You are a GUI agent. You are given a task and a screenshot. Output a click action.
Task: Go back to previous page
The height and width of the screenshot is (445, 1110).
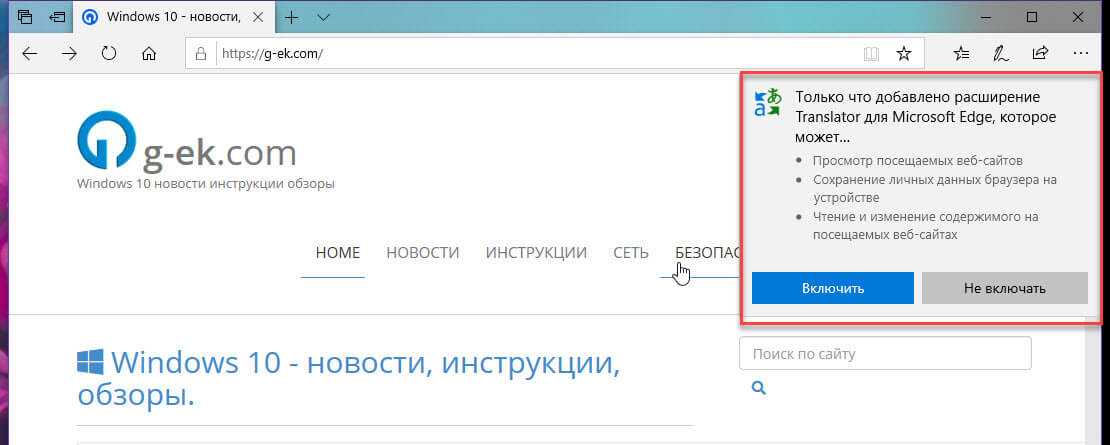tap(29, 54)
